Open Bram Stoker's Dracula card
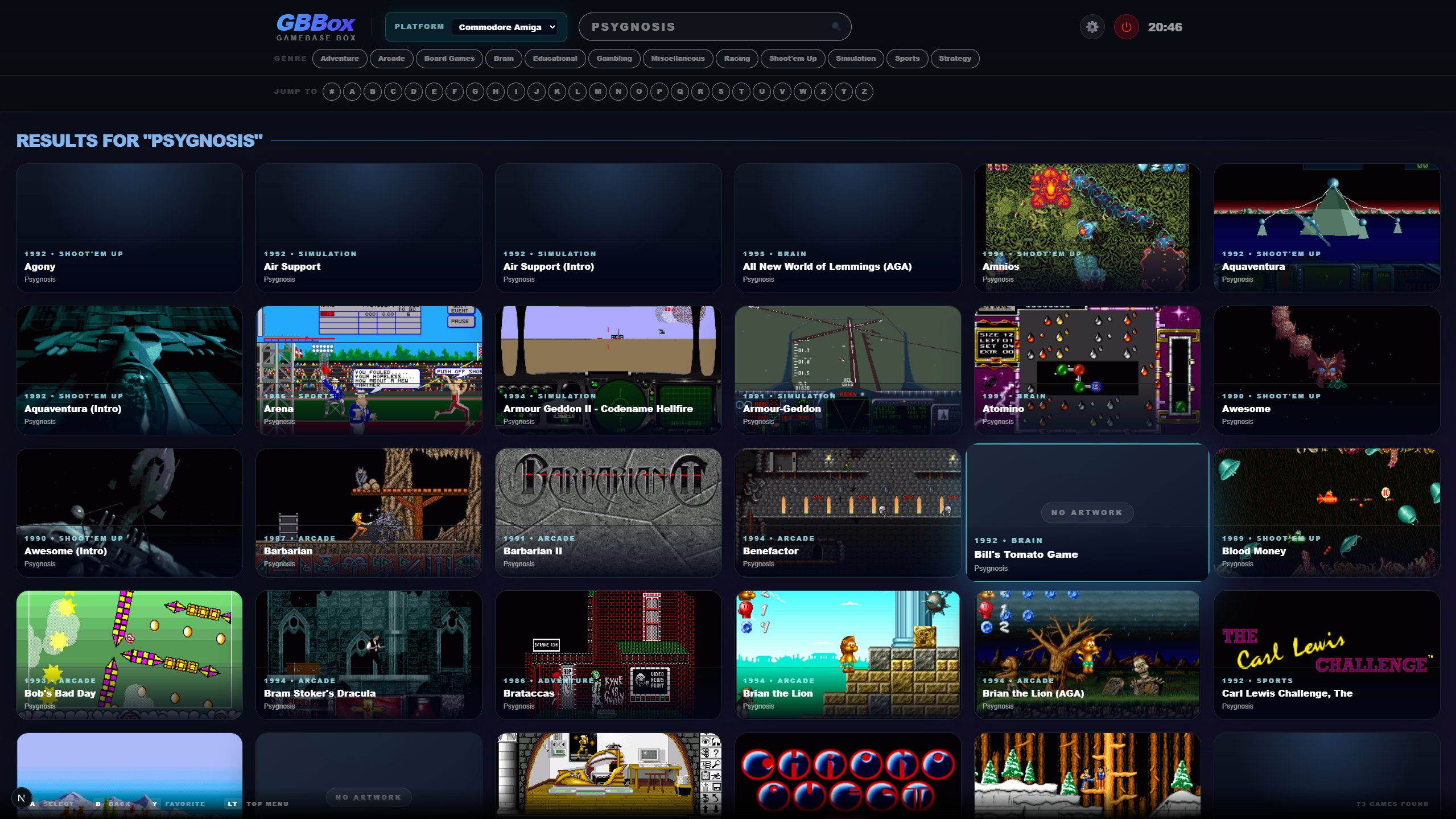The height and width of the screenshot is (819, 1456). pos(369,655)
